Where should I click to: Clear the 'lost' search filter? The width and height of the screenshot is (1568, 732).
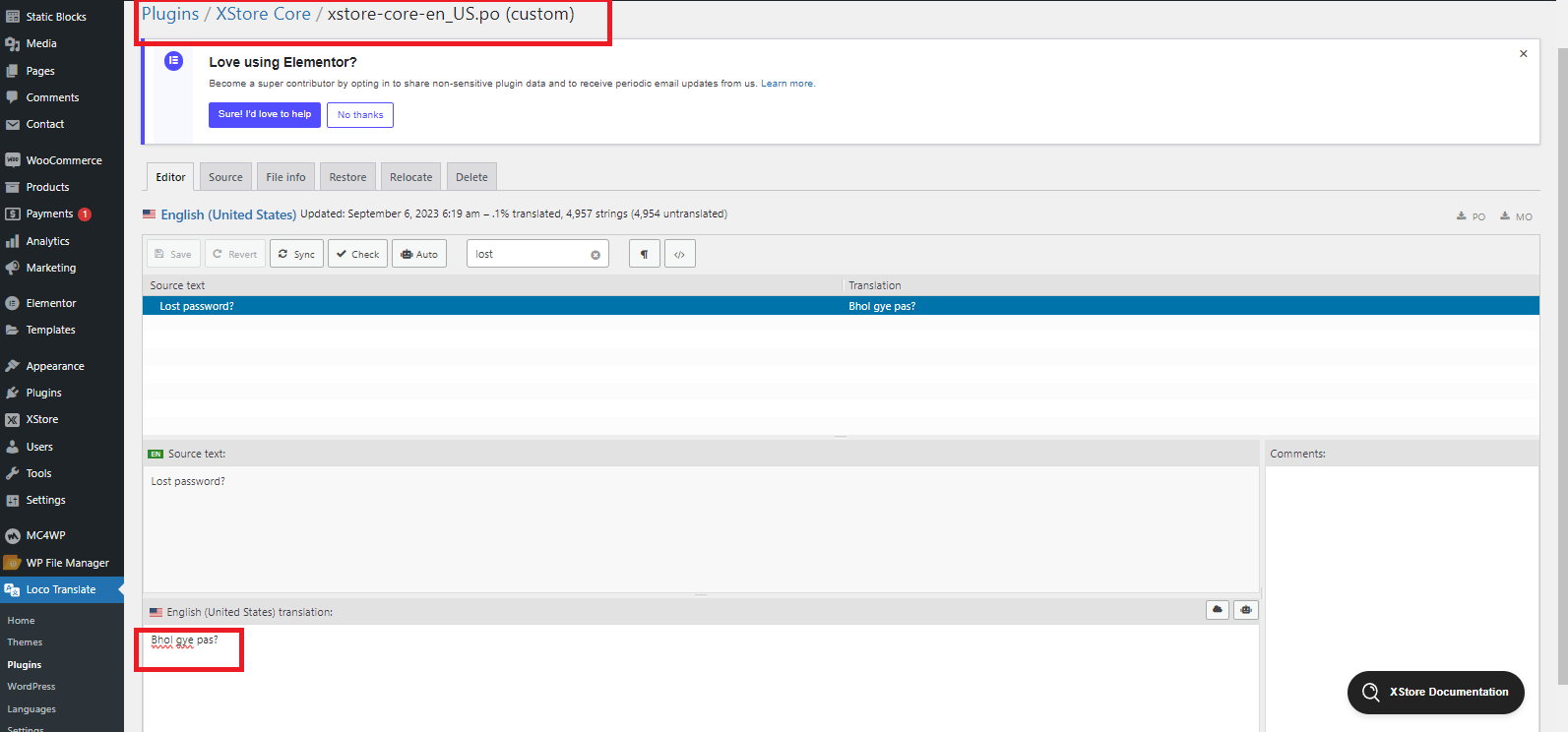coord(596,255)
